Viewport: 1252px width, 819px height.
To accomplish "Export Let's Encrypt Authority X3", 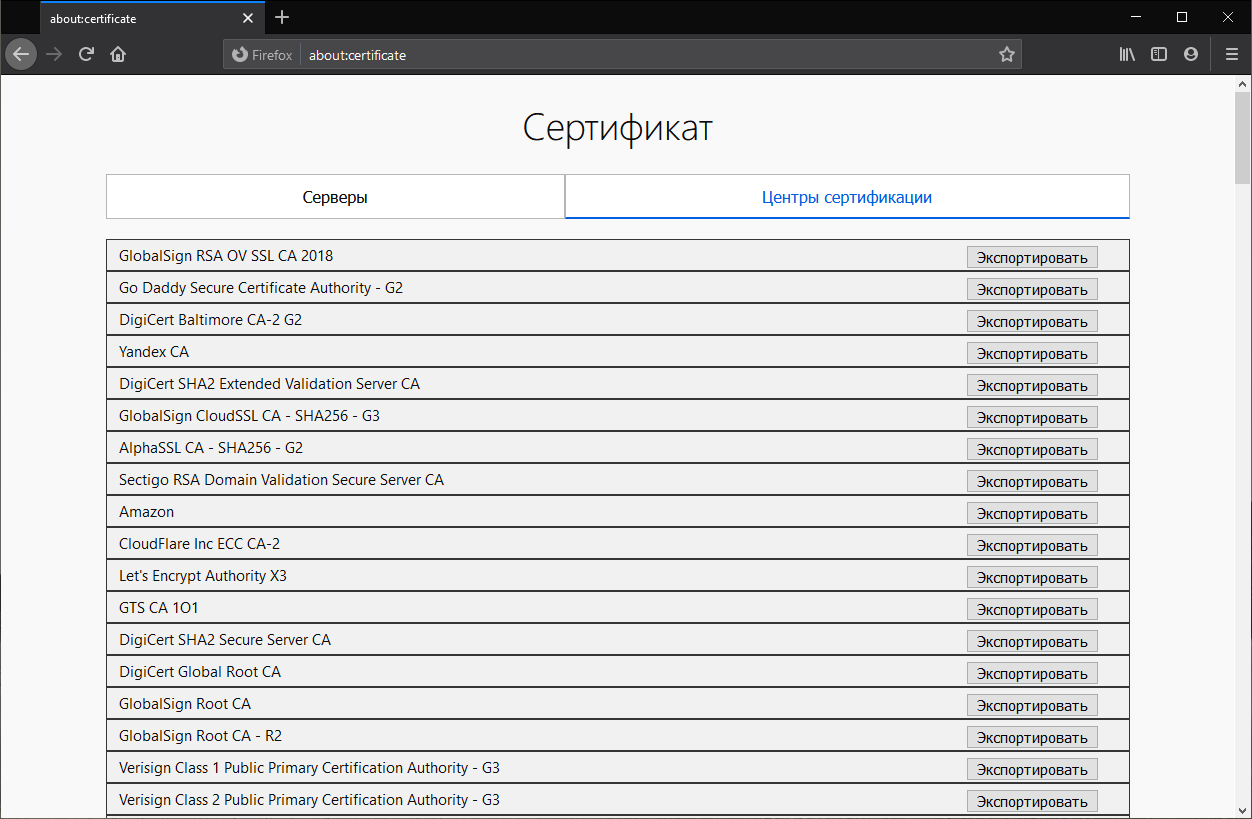I will coord(1032,577).
